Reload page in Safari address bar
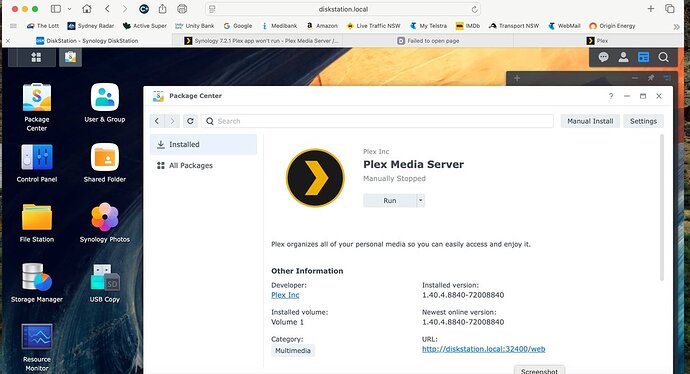Screen dimensions: 690x374 pos(474,9)
